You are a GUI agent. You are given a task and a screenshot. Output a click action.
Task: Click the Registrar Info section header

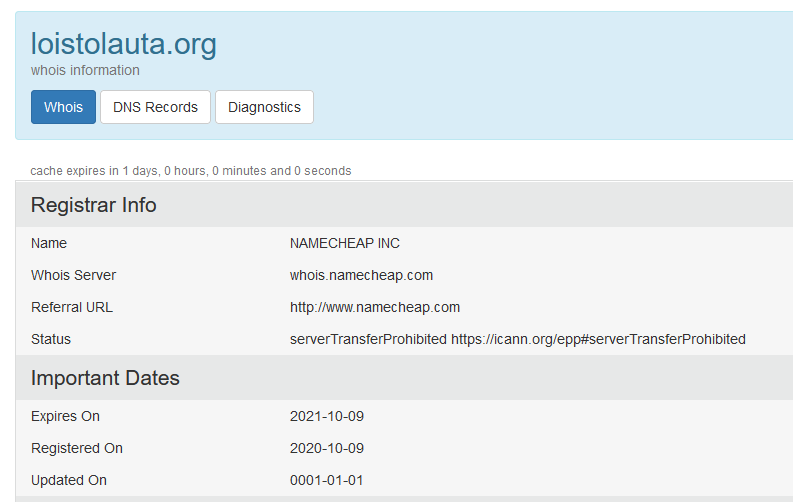tap(94, 205)
